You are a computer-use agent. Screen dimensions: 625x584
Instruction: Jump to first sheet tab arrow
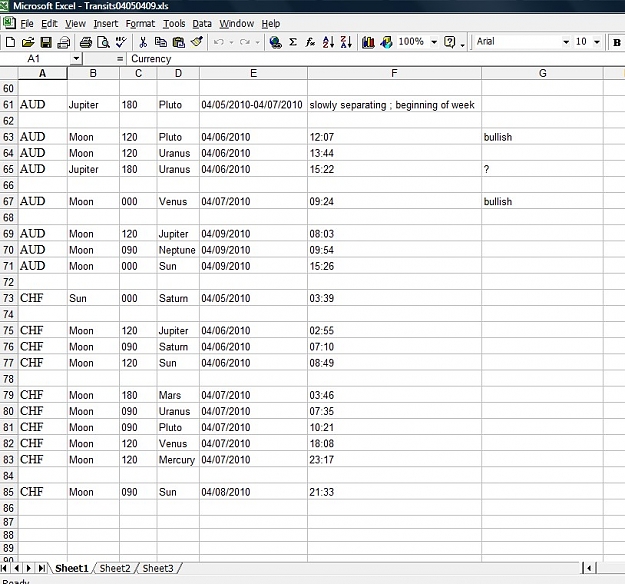click(x=5, y=568)
